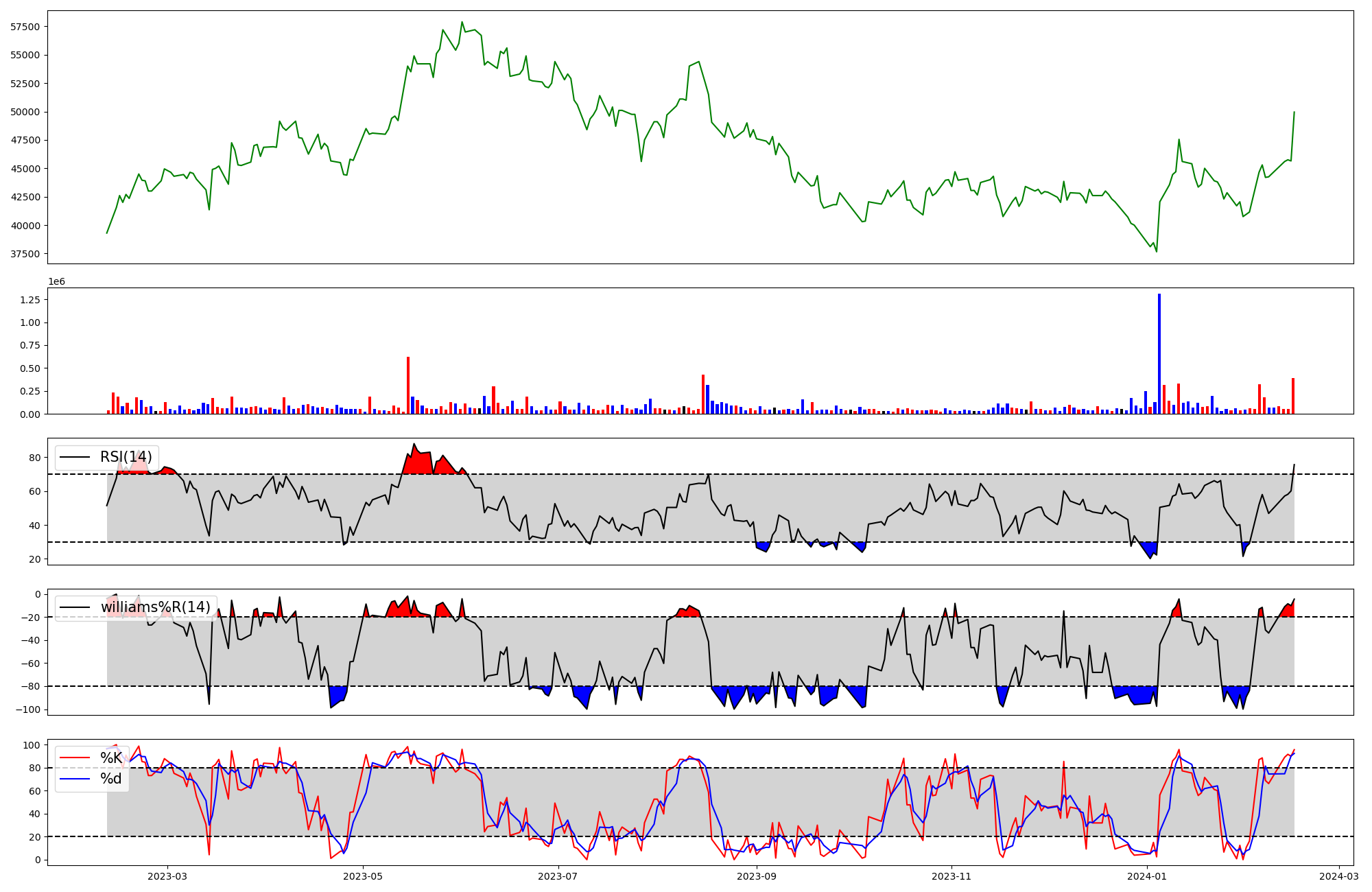Click the blue %d legend line swatch

[x=75, y=779]
